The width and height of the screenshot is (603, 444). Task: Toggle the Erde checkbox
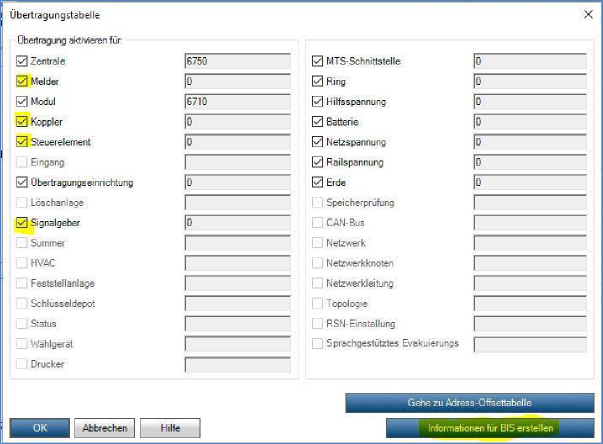317,182
